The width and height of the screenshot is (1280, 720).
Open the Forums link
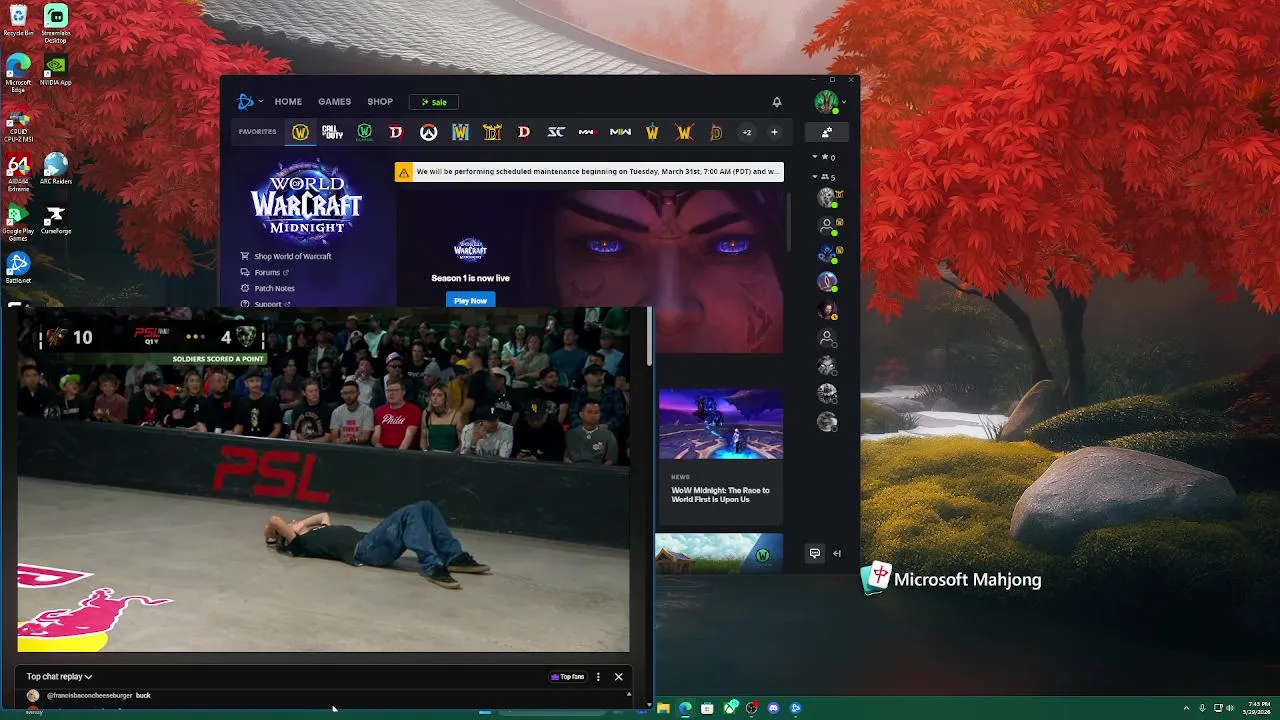click(x=265, y=272)
